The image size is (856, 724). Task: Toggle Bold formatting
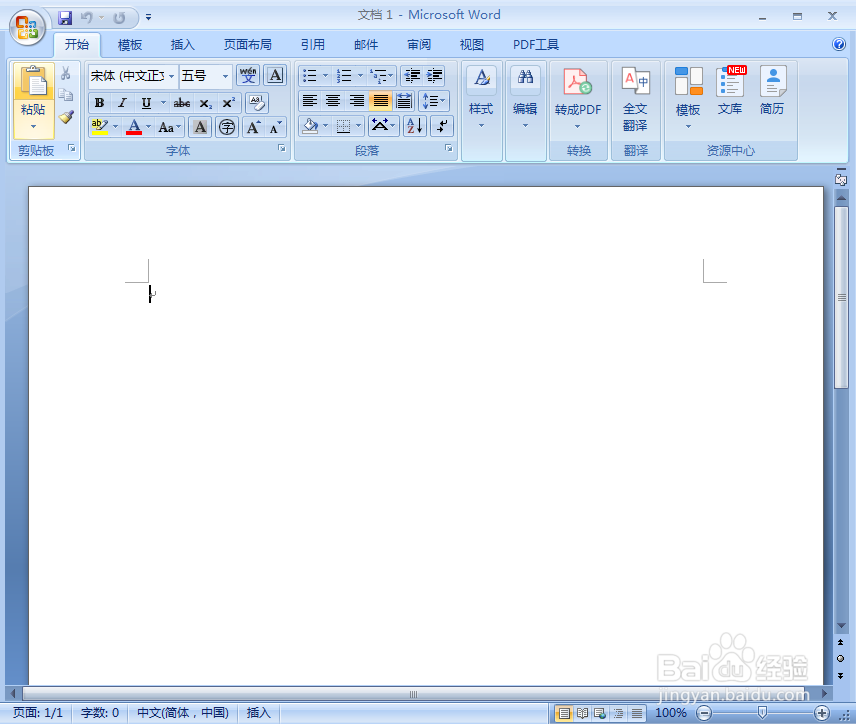pyautogui.click(x=99, y=103)
